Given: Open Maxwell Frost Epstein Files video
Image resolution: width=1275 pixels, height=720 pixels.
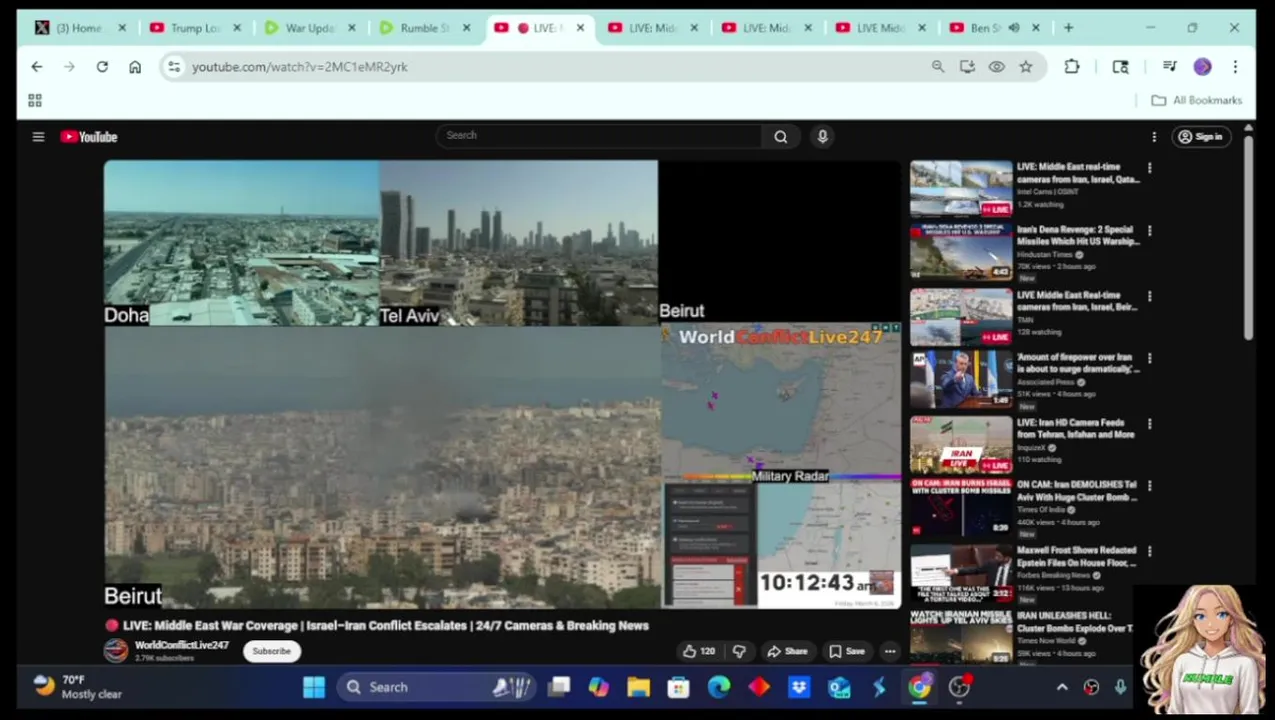Looking at the screenshot, I should pyautogui.click(x=1077, y=557).
